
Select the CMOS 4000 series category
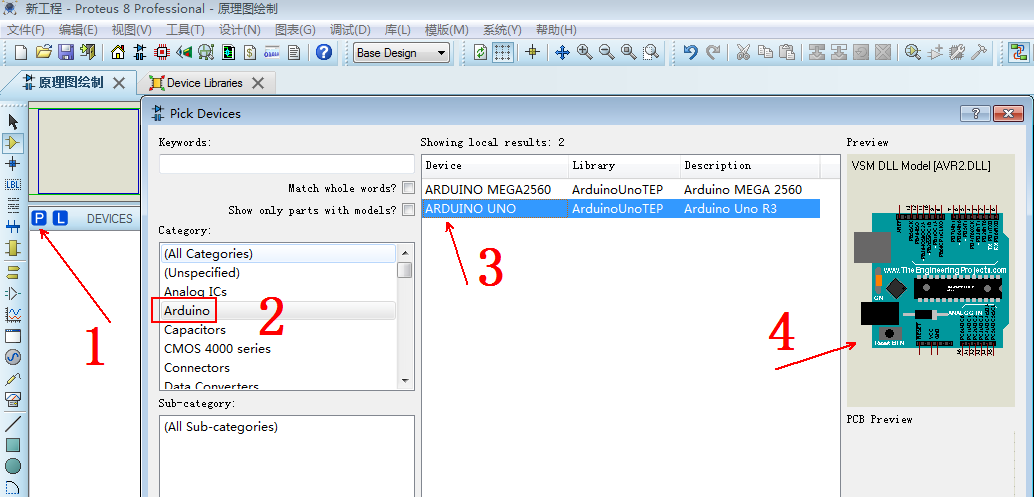pos(217,349)
